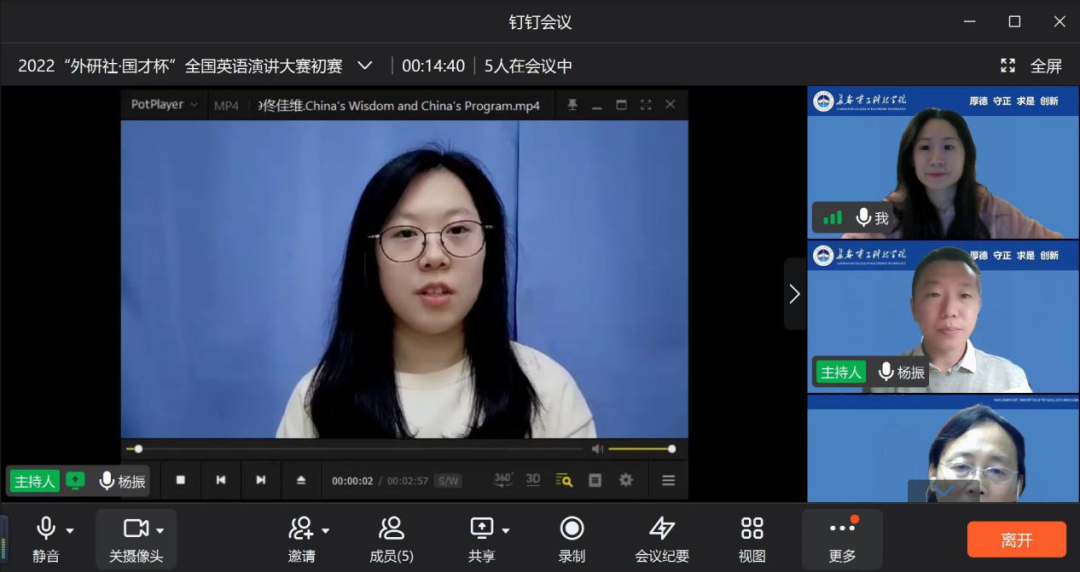Click 杨振 mic icon in participant thumbnail
This screenshot has height=572, width=1080.
click(x=886, y=372)
